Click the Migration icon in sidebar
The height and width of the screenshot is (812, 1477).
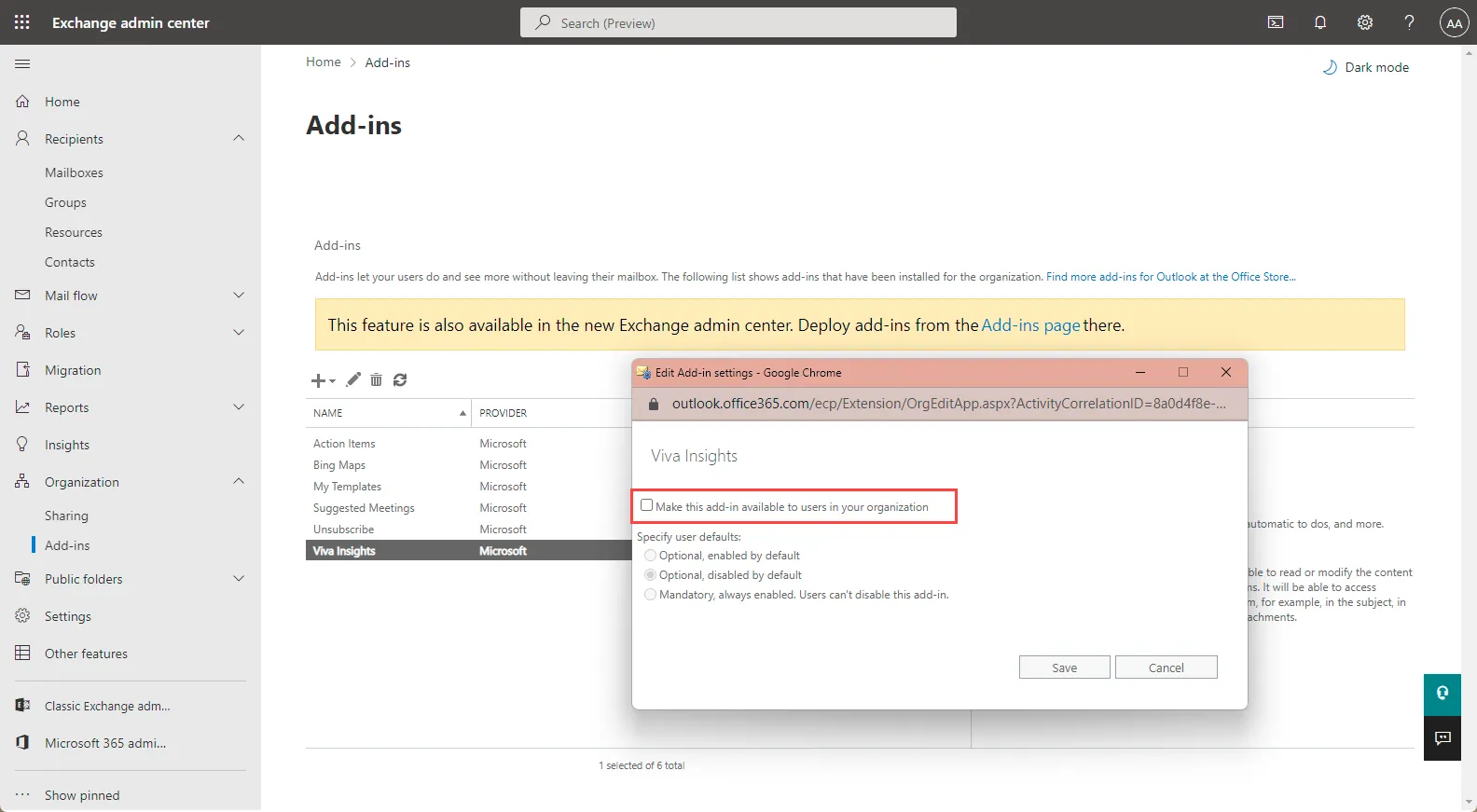pos(22,370)
